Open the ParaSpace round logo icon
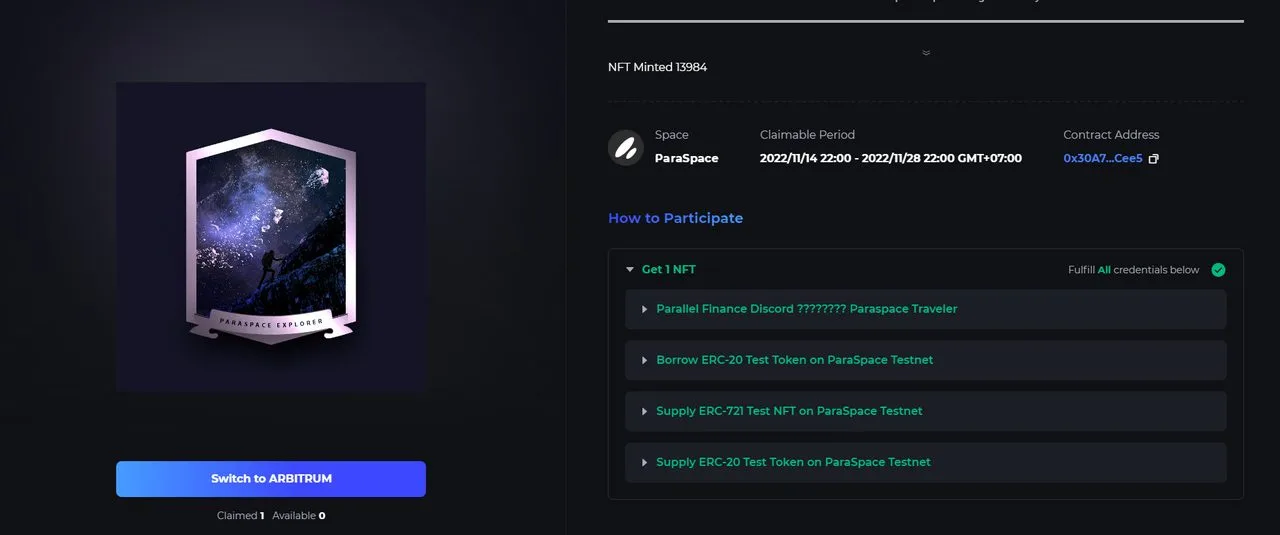1280x535 pixels. pos(626,148)
